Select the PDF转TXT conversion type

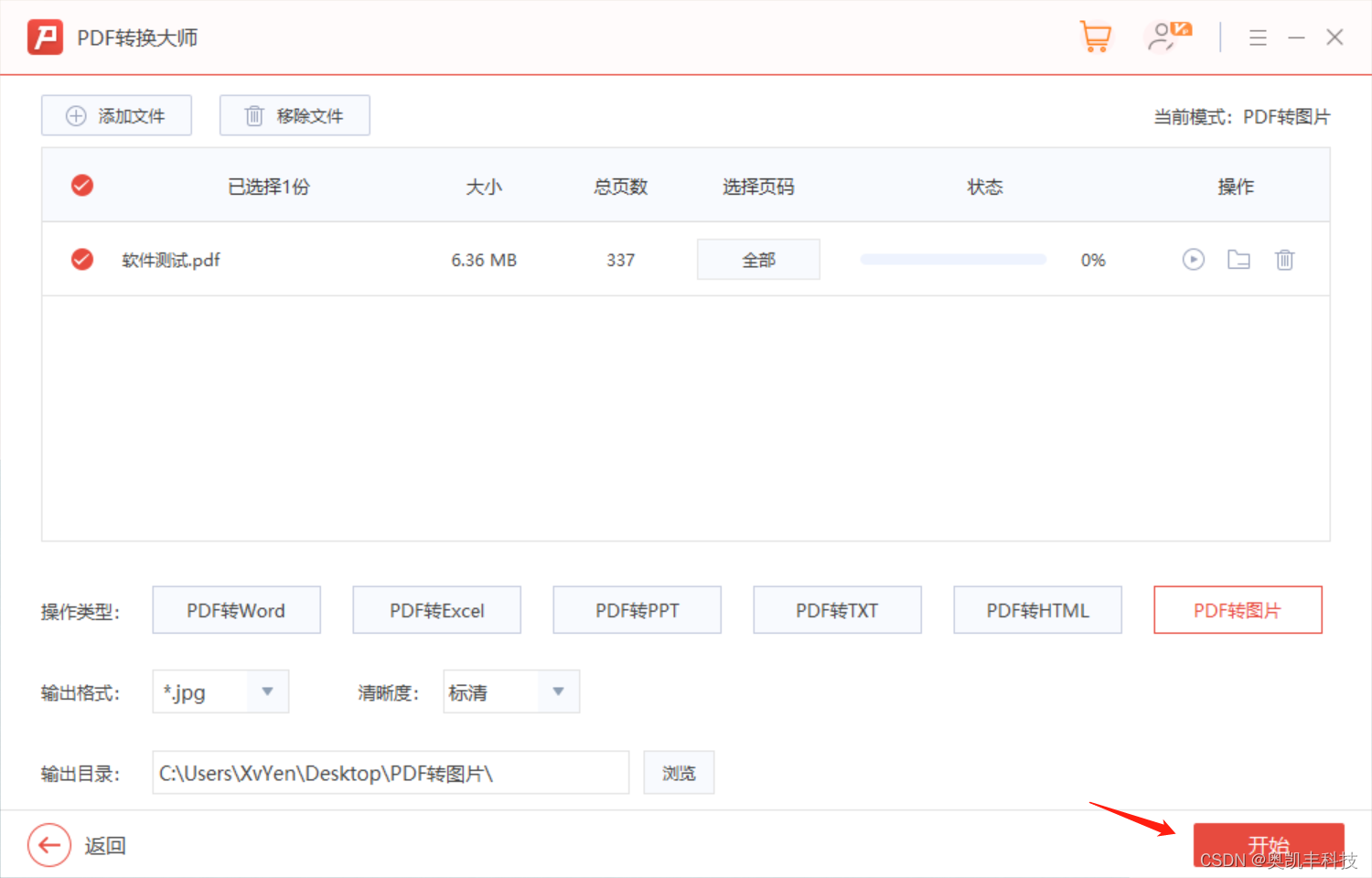(837, 610)
